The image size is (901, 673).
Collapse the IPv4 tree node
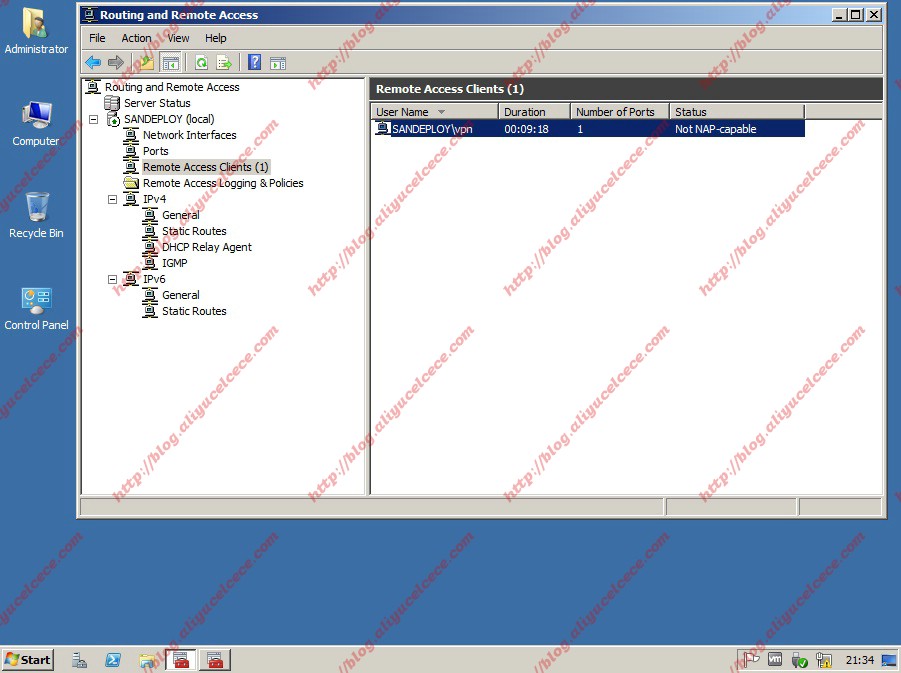pos(113,199)
